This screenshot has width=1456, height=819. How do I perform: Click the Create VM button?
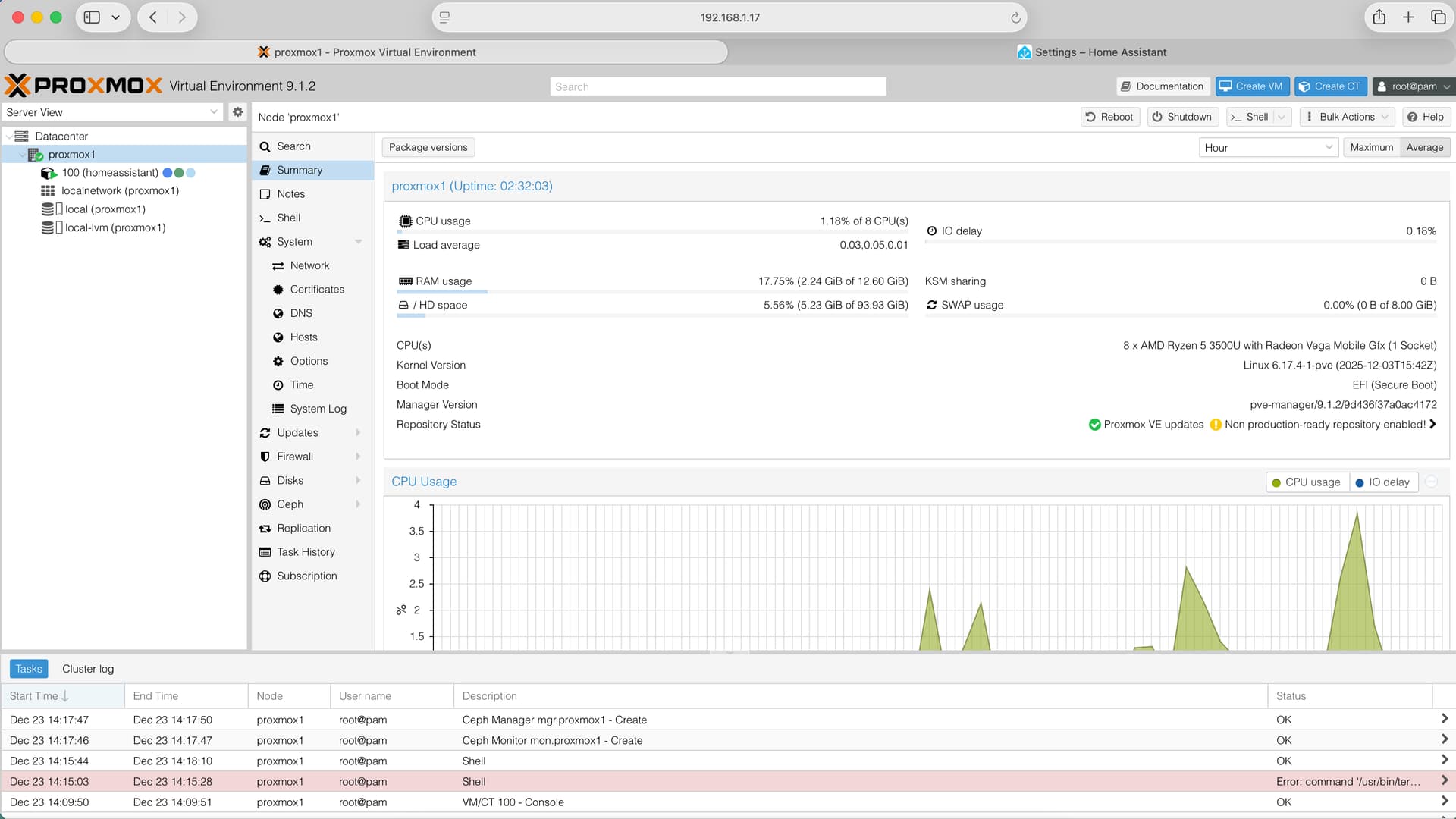1251,86
